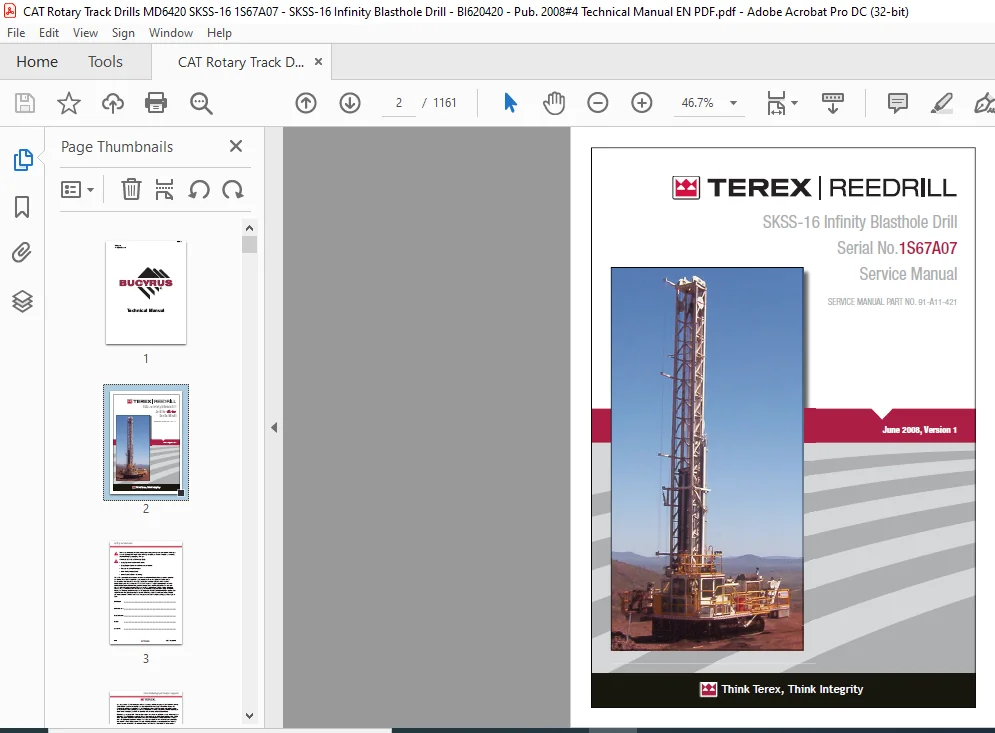Viewport: 995px width, 733px height.
Task: Add a comment with speech bubble icon
Action: [x=897, y=103]
